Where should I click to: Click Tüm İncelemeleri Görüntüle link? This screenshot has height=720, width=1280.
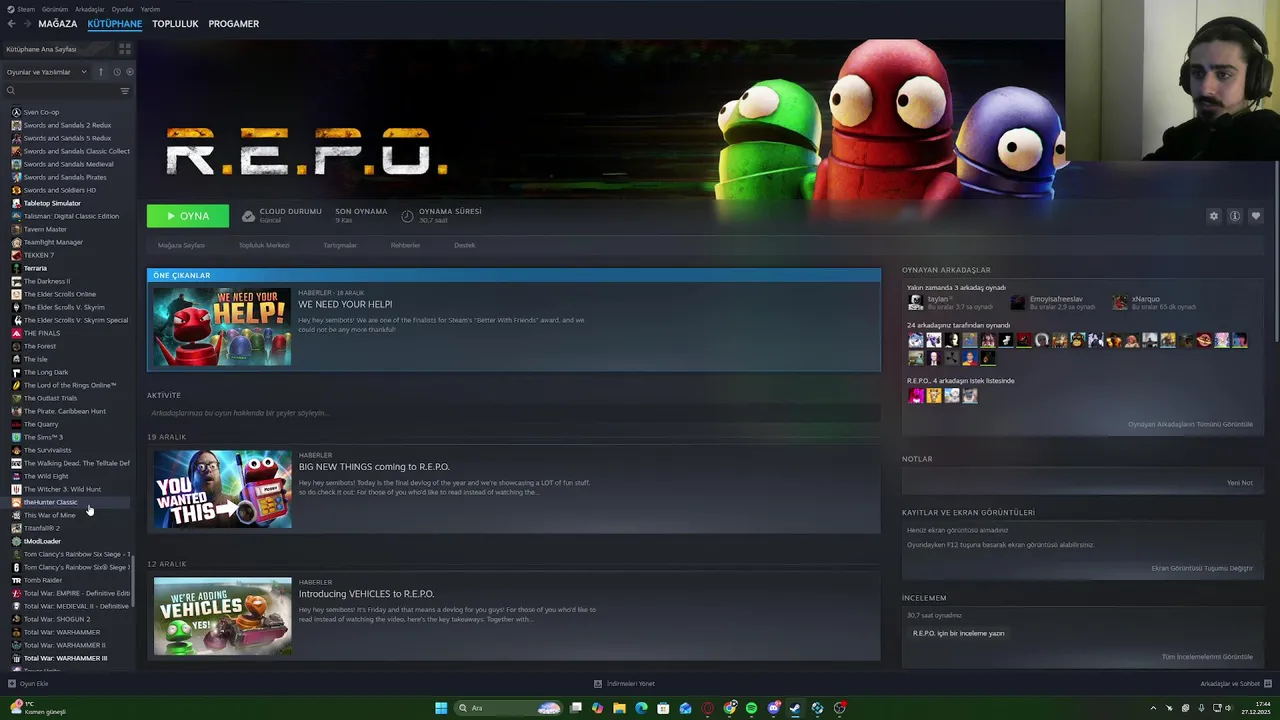(x=1207, y=657)
